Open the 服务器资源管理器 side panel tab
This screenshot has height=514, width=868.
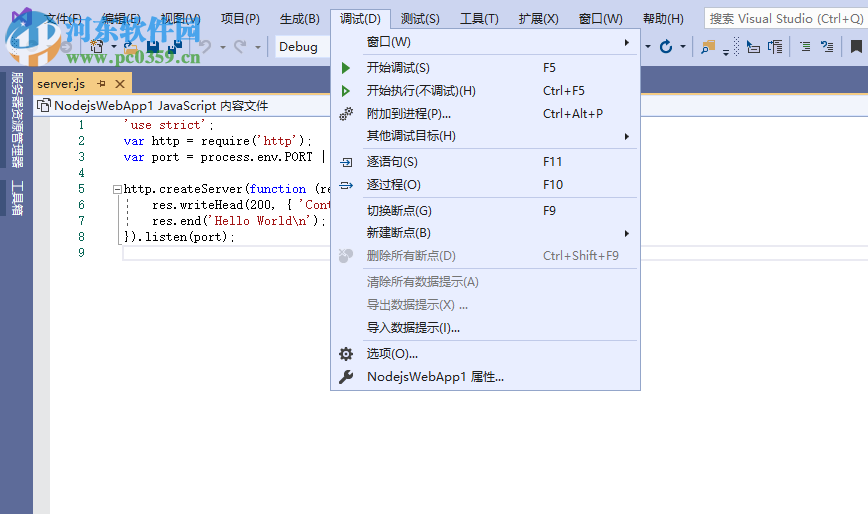pos(17,120)
